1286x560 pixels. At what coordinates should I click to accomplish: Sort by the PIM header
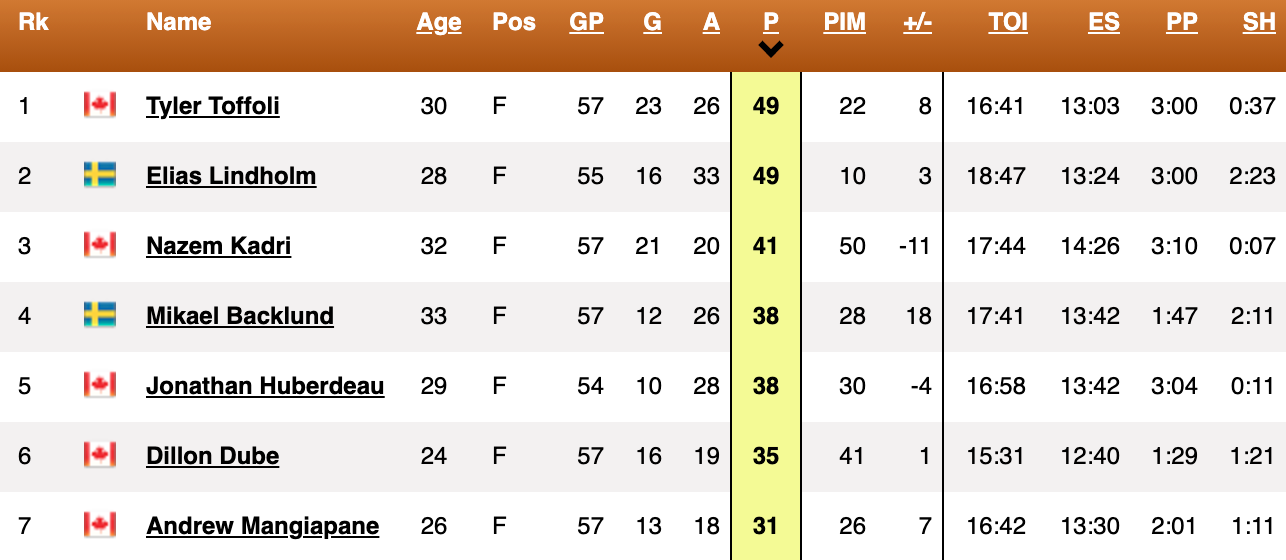tap(845, 23)
